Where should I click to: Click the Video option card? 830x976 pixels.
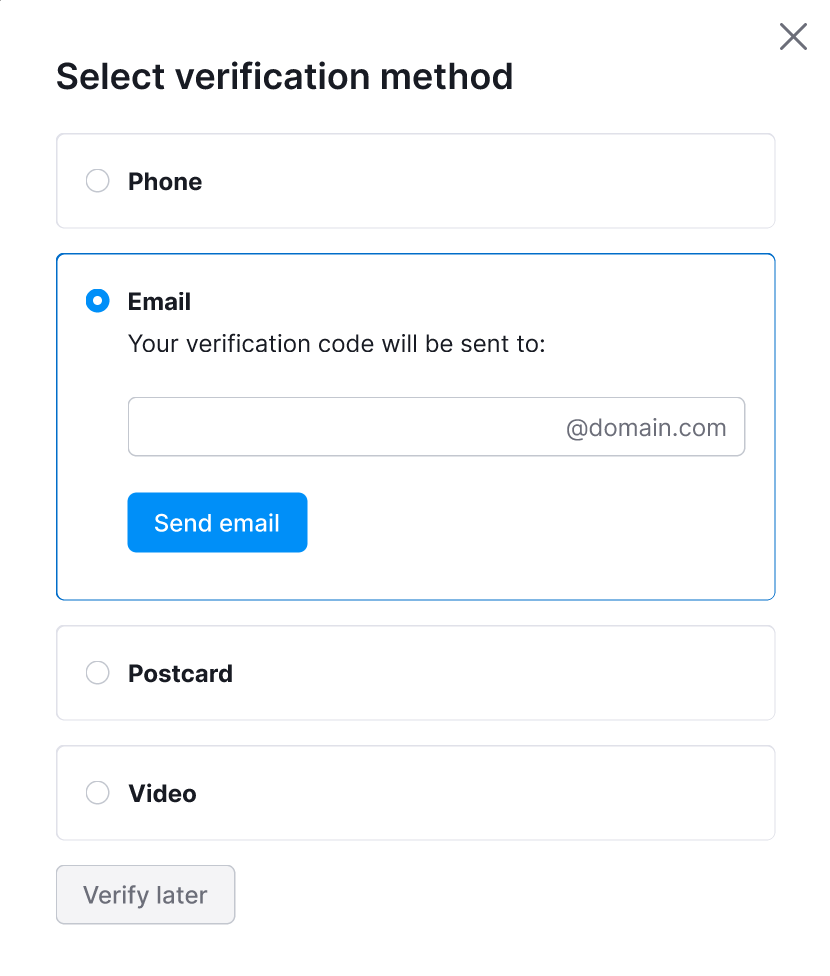click(415, 792)
